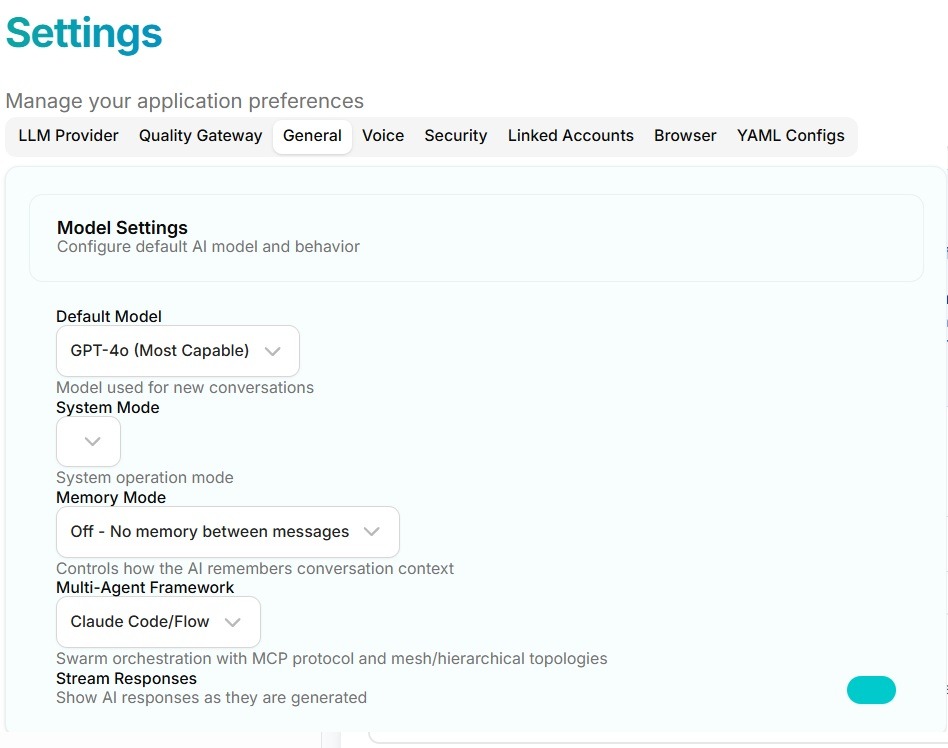Open the Default Model dropdown
This screenshot has width=948, height=748.
pyautogui.click(x=177, y=351)
